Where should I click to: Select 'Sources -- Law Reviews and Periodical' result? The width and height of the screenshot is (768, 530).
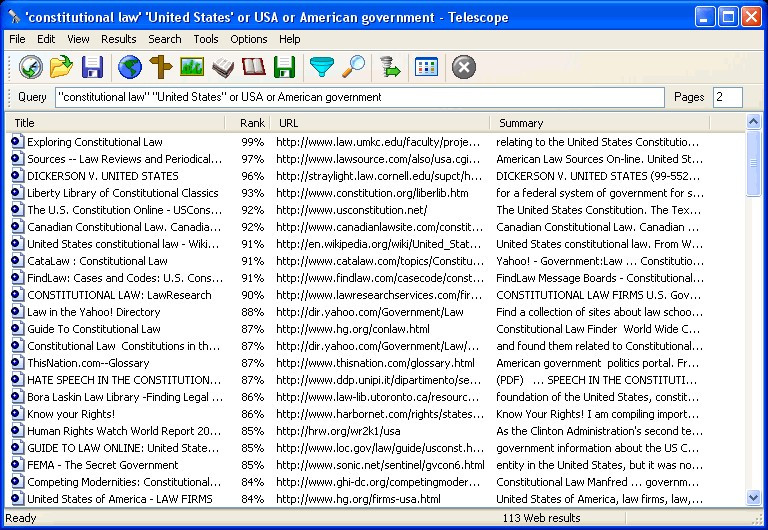pos(124,159)
